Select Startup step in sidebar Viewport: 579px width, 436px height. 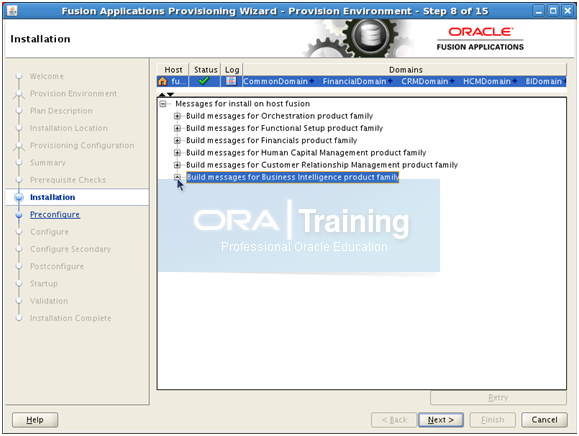coord(44,284)
